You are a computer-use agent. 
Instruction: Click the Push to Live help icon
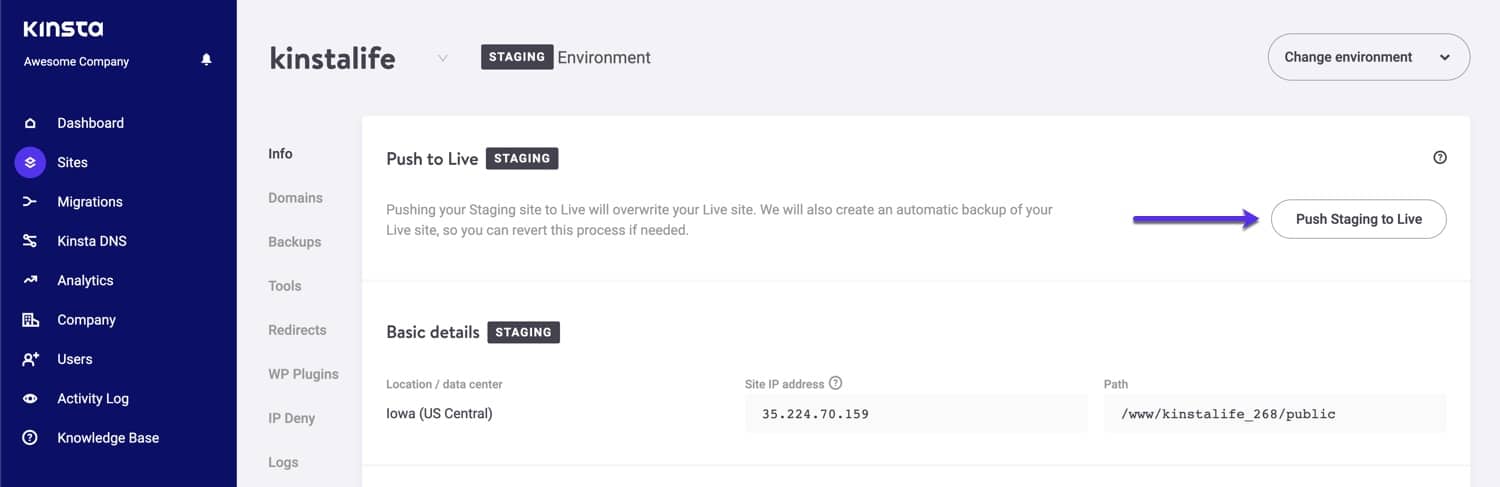(x=1440, y=158)
